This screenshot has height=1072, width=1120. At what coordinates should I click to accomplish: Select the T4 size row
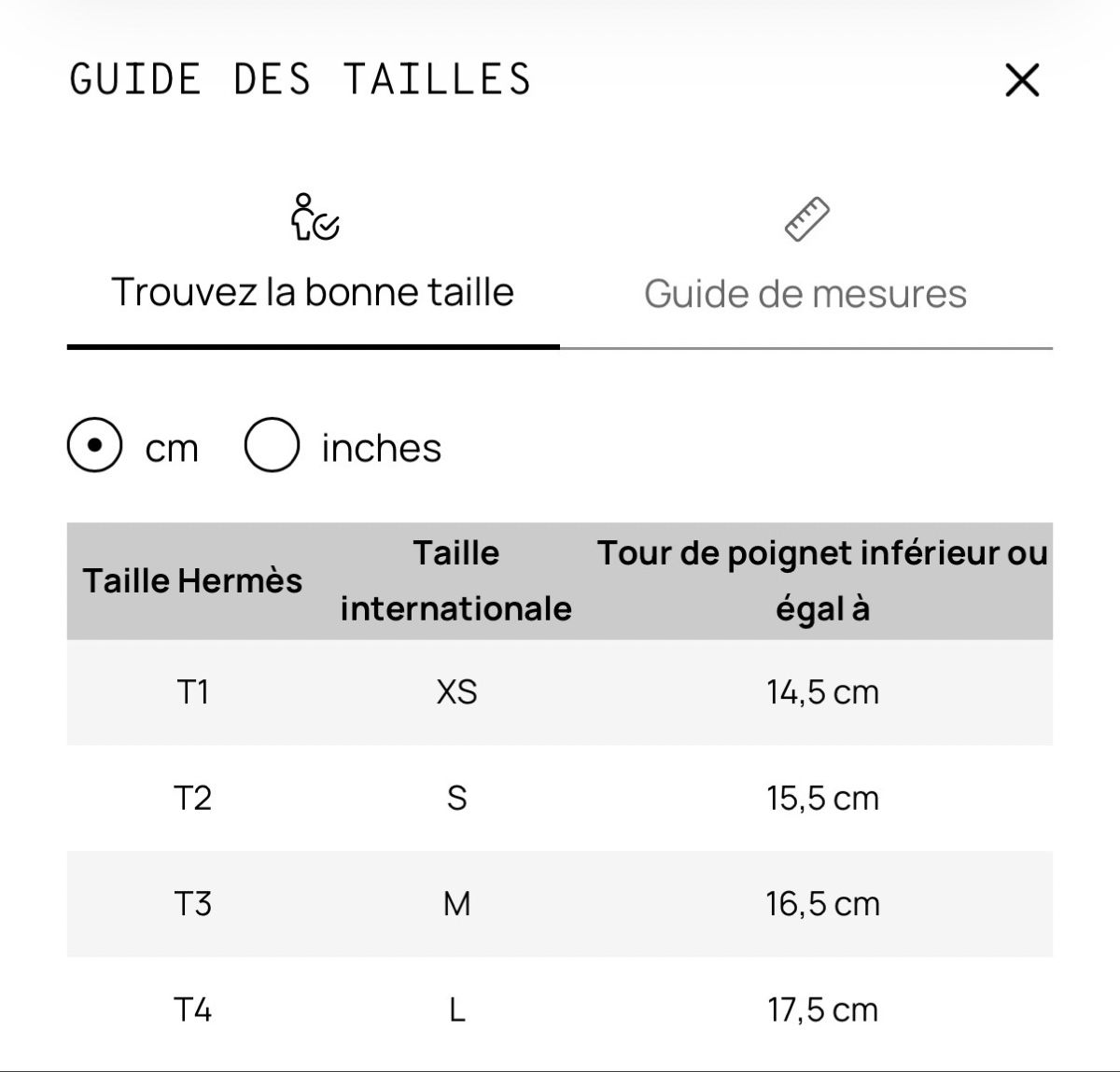560,1009
